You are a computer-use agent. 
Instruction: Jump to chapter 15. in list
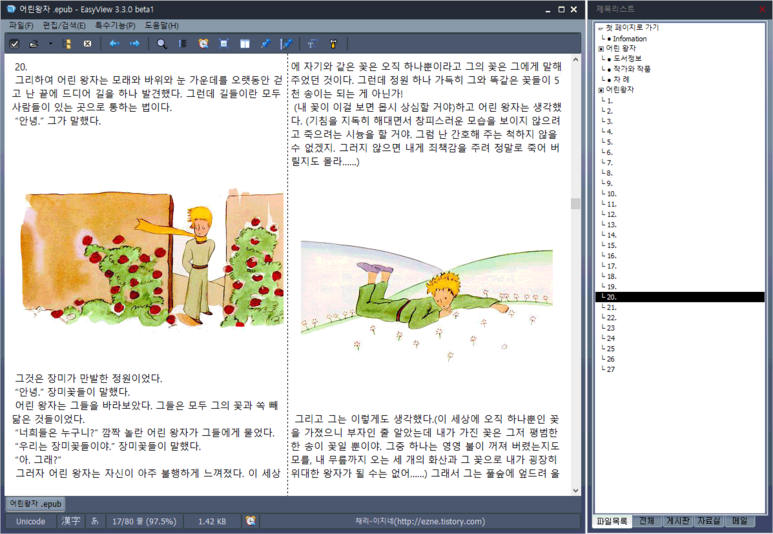(x=611, y=246)
